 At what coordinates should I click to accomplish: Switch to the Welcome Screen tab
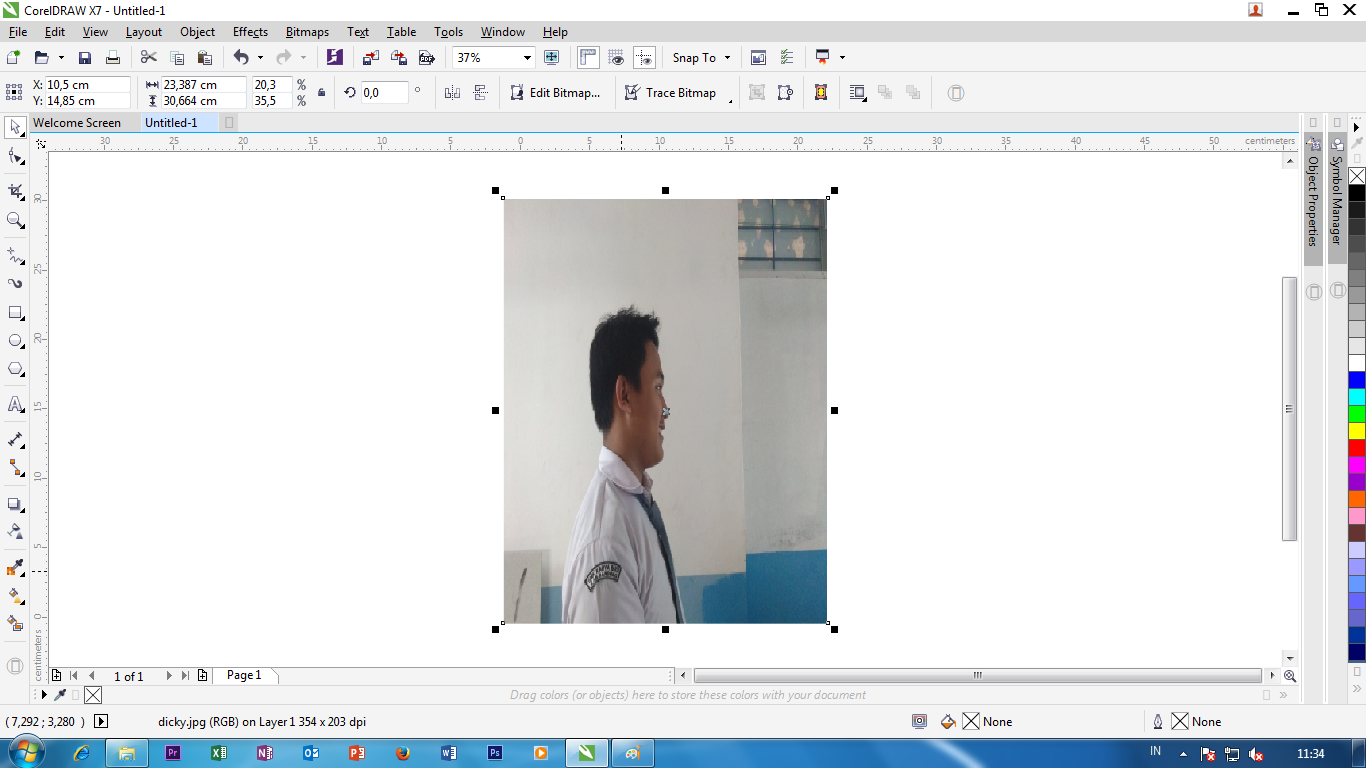click(x=78, y=122)
